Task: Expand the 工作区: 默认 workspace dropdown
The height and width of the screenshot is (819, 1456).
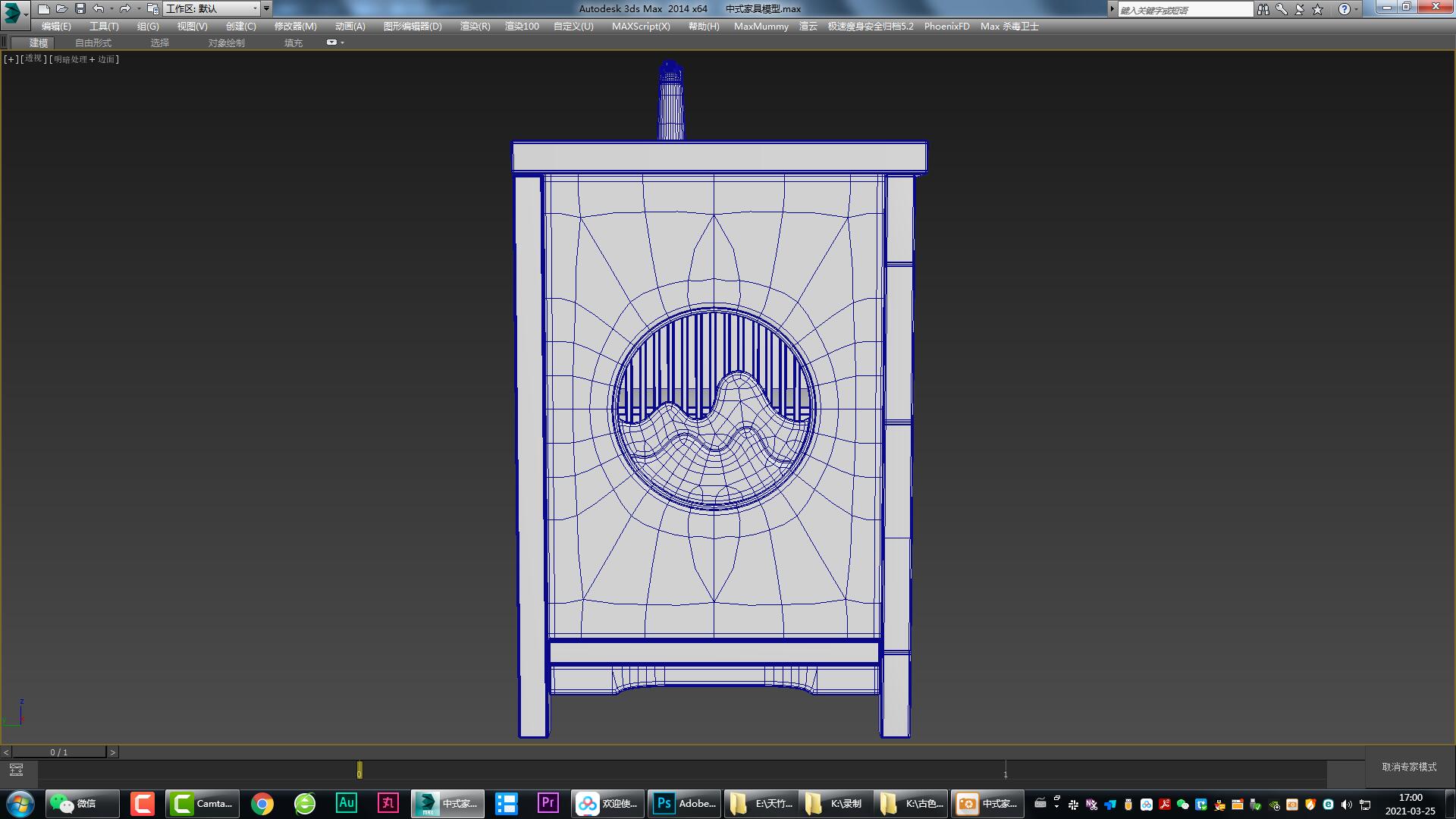Action: click(x=255, y=9)
